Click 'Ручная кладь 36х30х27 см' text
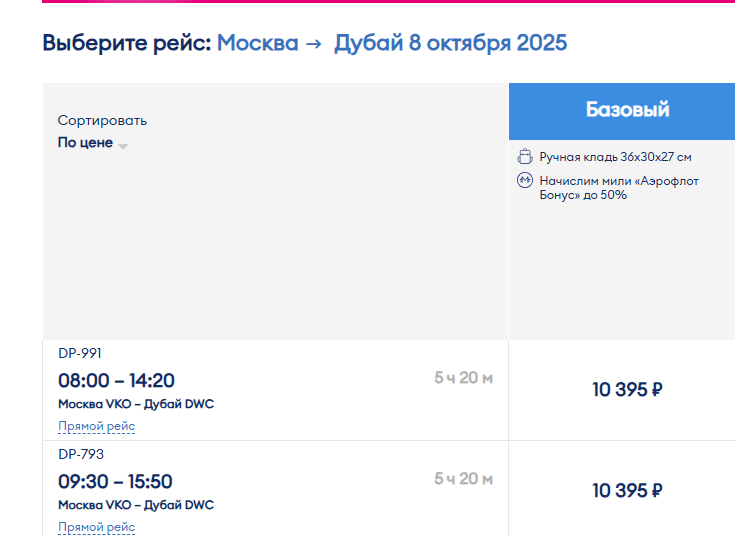Image resolution: width=735 pixels, height=536 pixels. 615,157
